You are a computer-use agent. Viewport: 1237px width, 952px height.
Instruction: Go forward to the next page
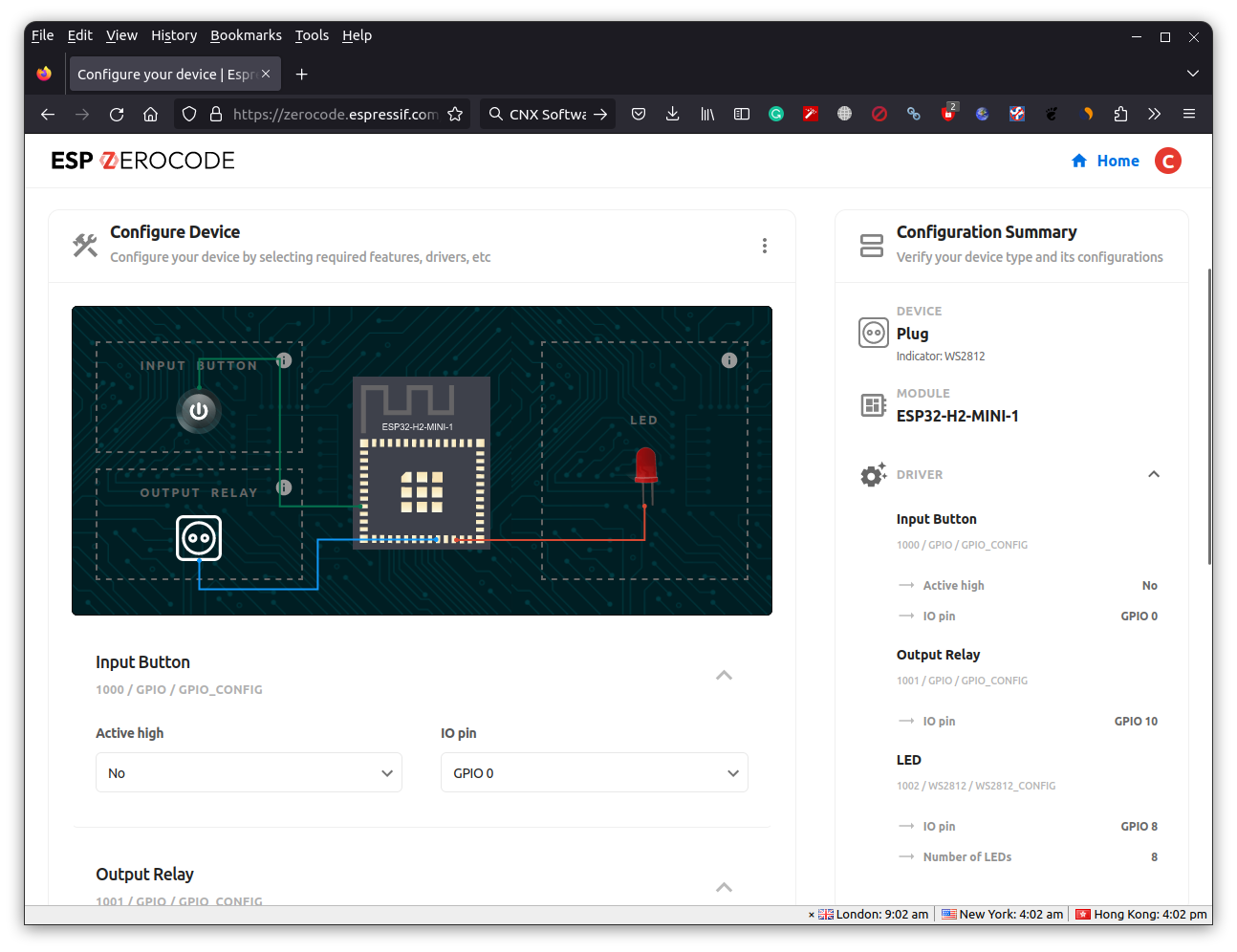(x=82, y=114)
